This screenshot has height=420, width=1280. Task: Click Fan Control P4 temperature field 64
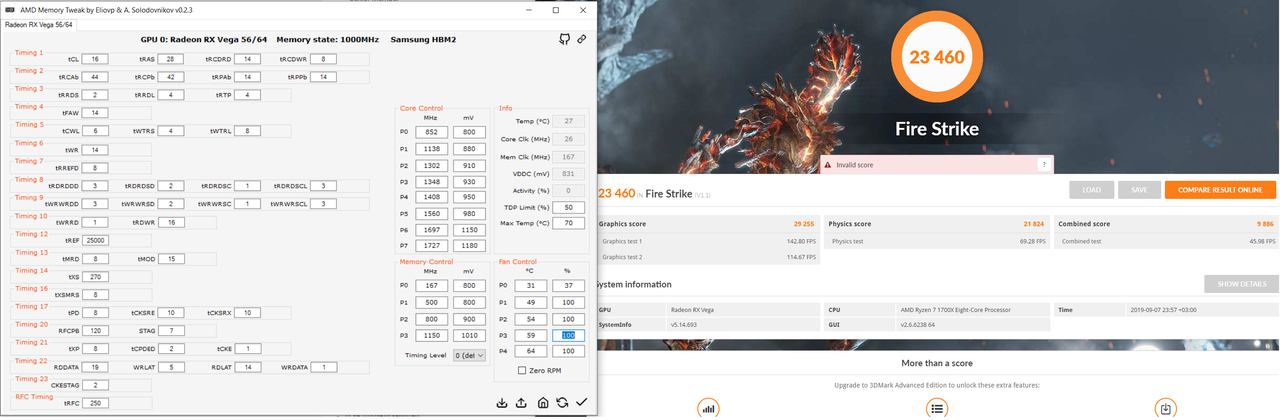[x=530, y=351]
